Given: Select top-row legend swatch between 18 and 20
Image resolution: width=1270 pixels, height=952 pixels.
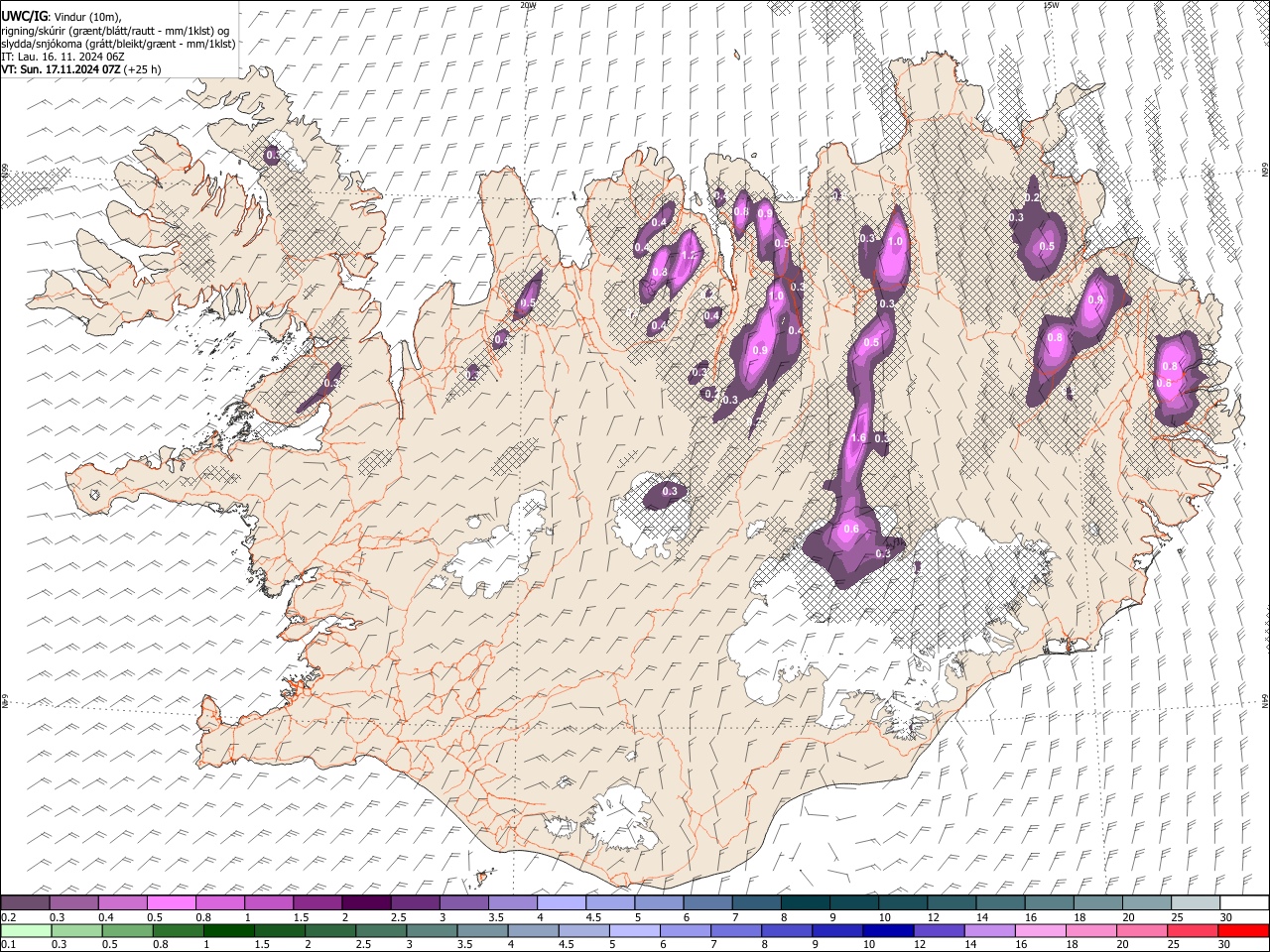Looking at the screenshot, I should tap(1097, 903).
